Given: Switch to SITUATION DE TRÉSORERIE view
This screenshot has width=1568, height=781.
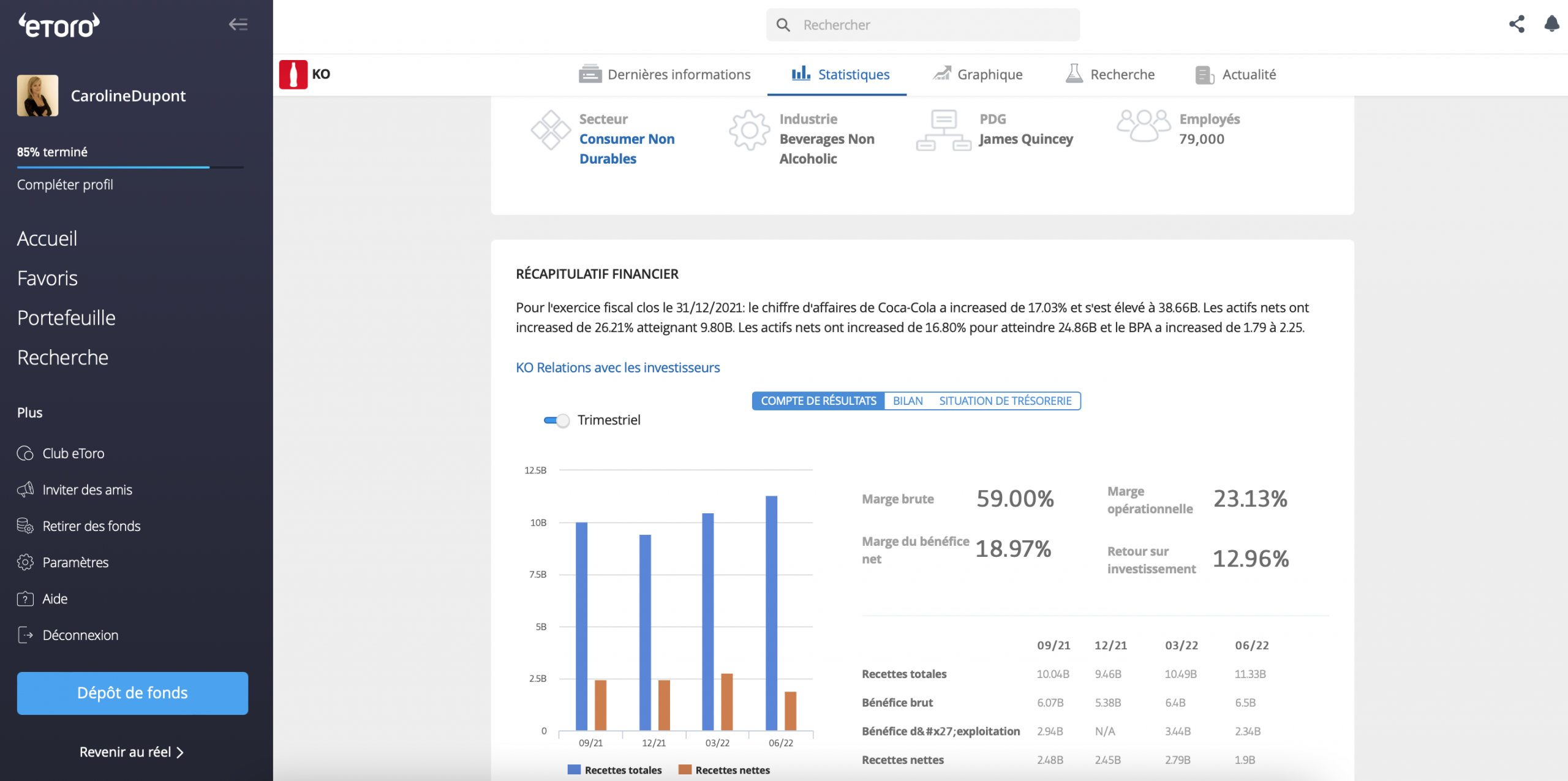Looking at the screenshot, I should pyautogui.click(x=1005, y=401).
